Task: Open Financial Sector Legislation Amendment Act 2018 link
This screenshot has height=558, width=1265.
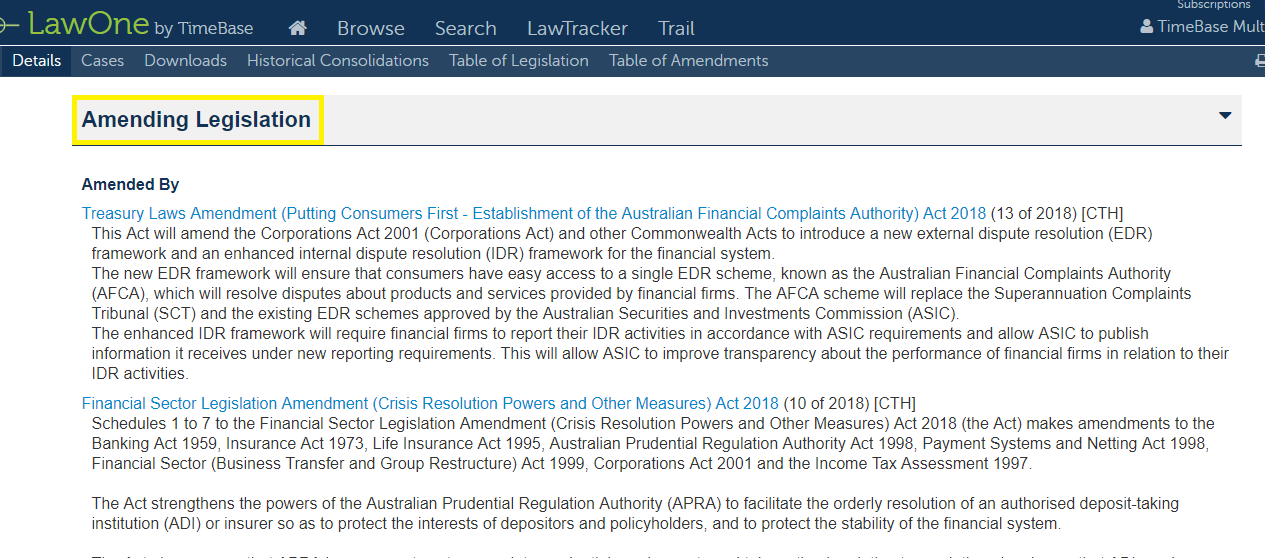Action: pos(430,403)
